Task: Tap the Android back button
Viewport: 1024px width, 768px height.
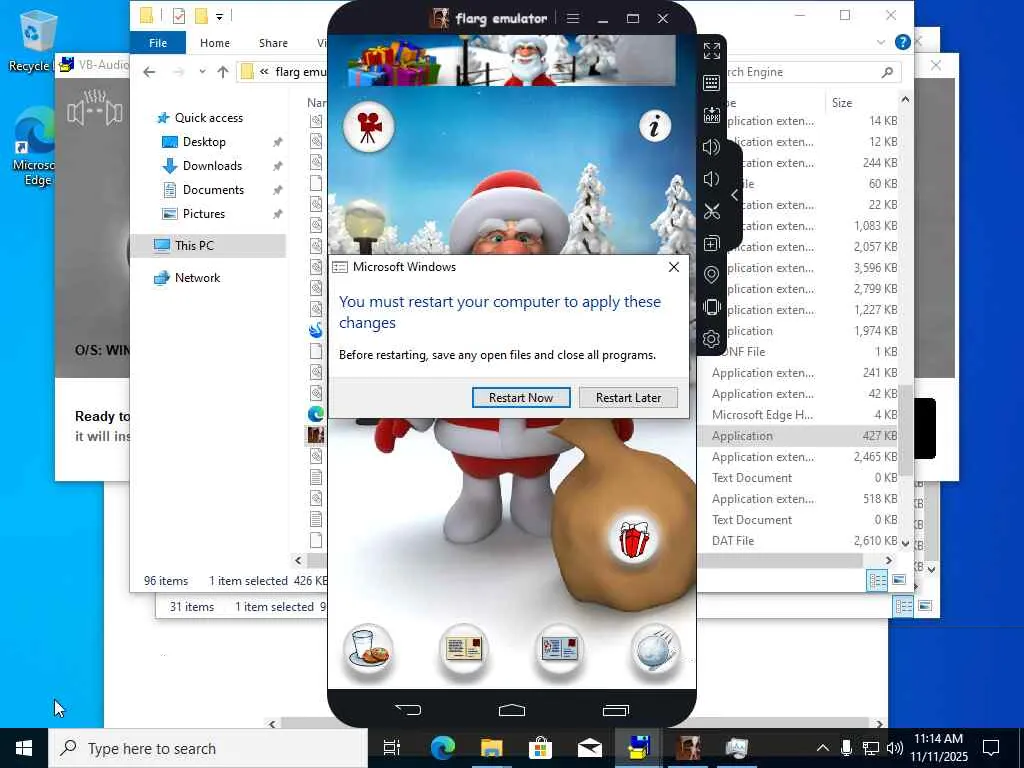Action: [408, 709]
